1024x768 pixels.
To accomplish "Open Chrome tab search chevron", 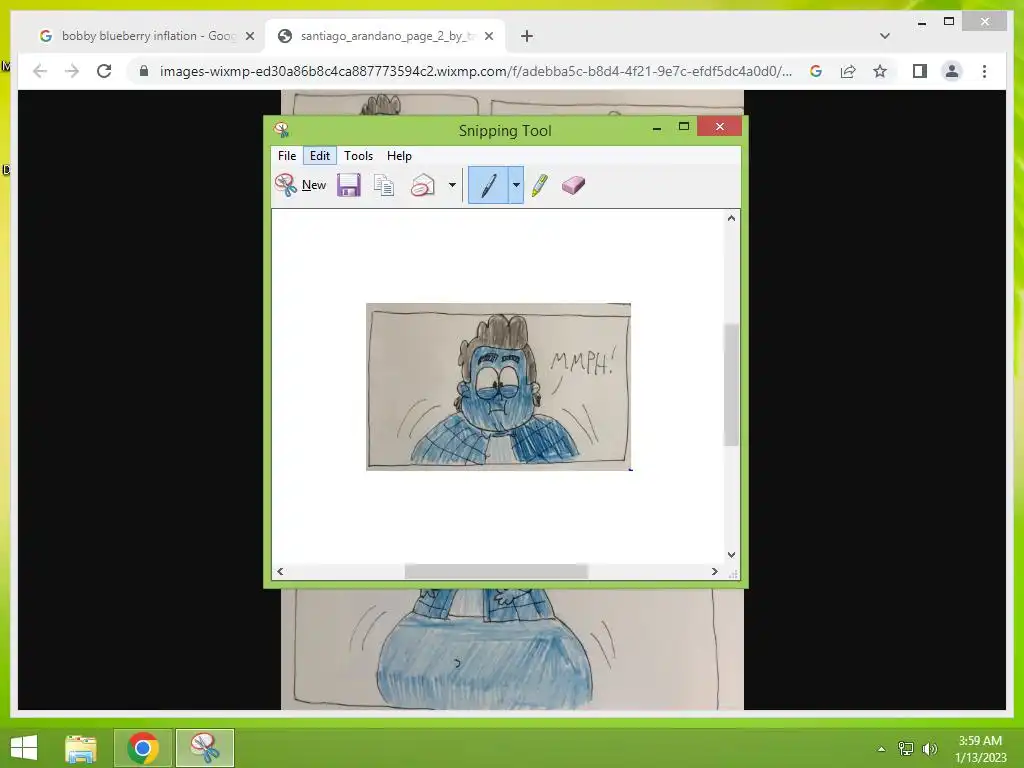I will click(x=884, y=36).
